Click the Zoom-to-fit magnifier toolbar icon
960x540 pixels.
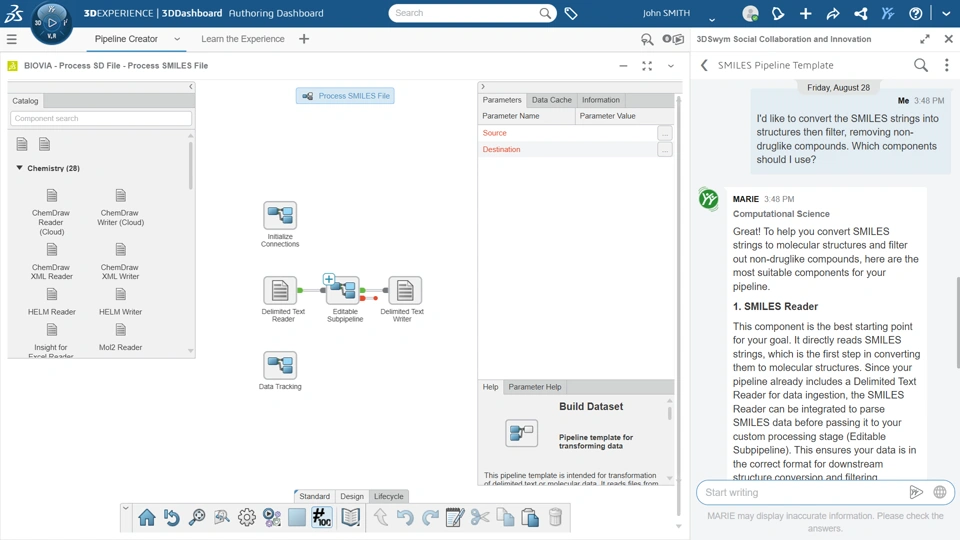[x=197, y=517]
